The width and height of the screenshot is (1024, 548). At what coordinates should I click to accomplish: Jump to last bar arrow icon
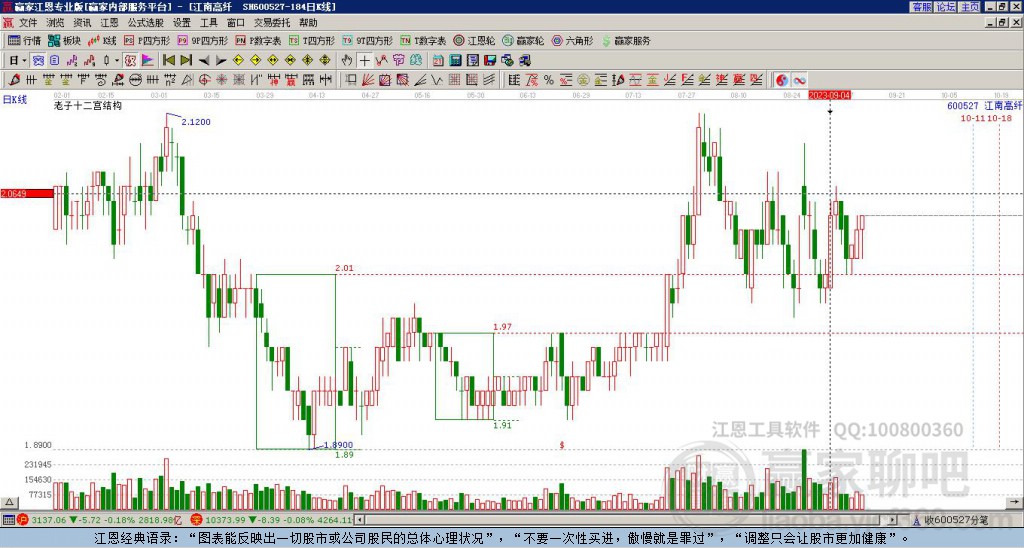pyautogui.click(x=186, y=61)
